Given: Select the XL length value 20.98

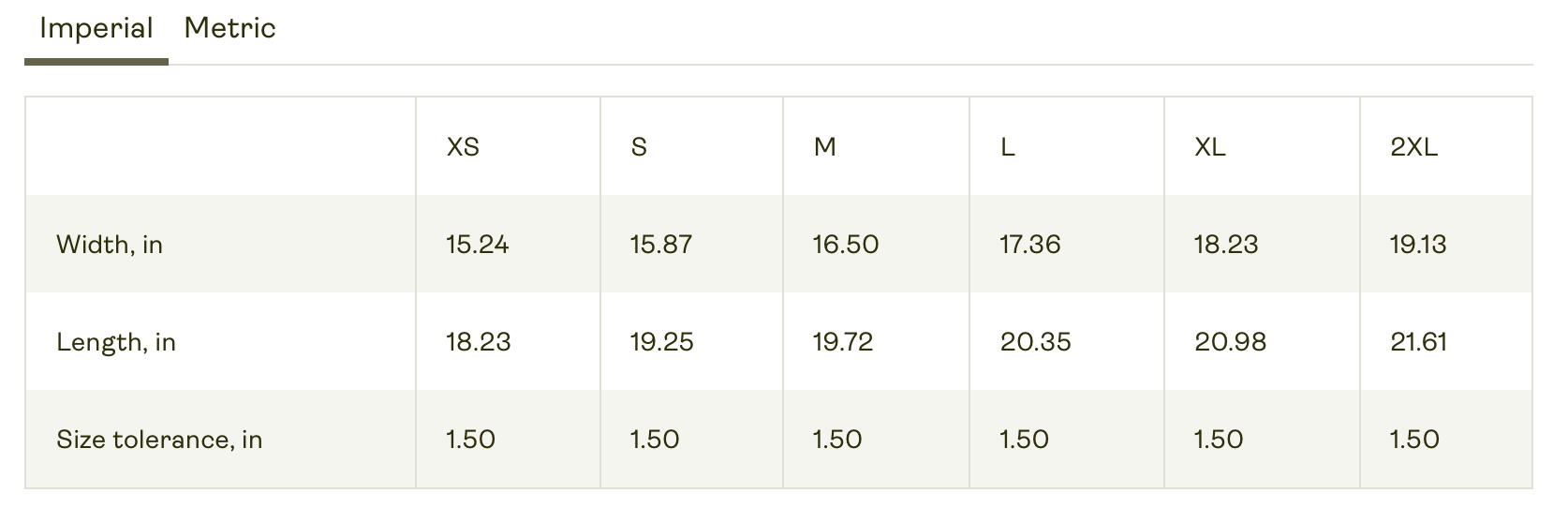Looking at the screenshot, I should click(1230, 342).
